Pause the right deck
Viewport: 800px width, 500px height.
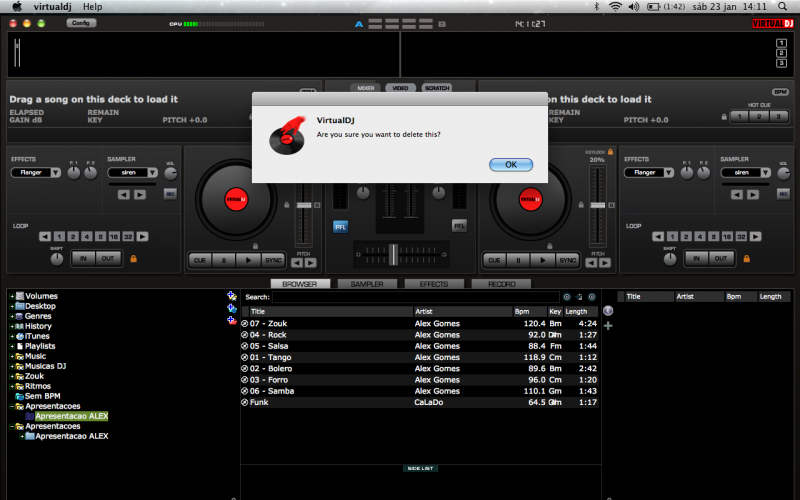click(x=518, y=260)
